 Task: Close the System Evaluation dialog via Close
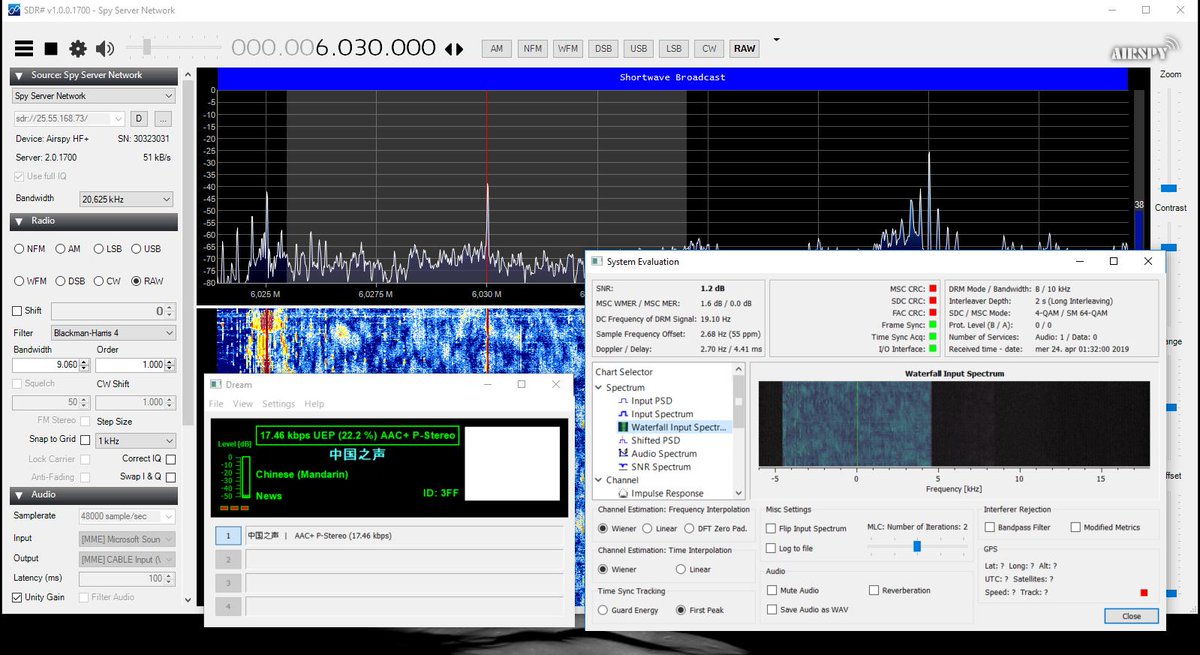pyautogui.click(x=1131, y=616)
